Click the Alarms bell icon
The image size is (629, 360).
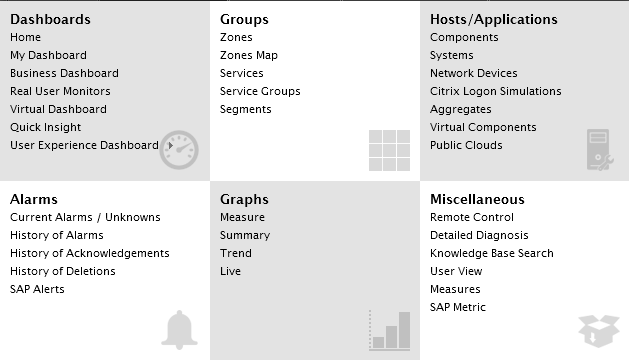click(179, 330)
